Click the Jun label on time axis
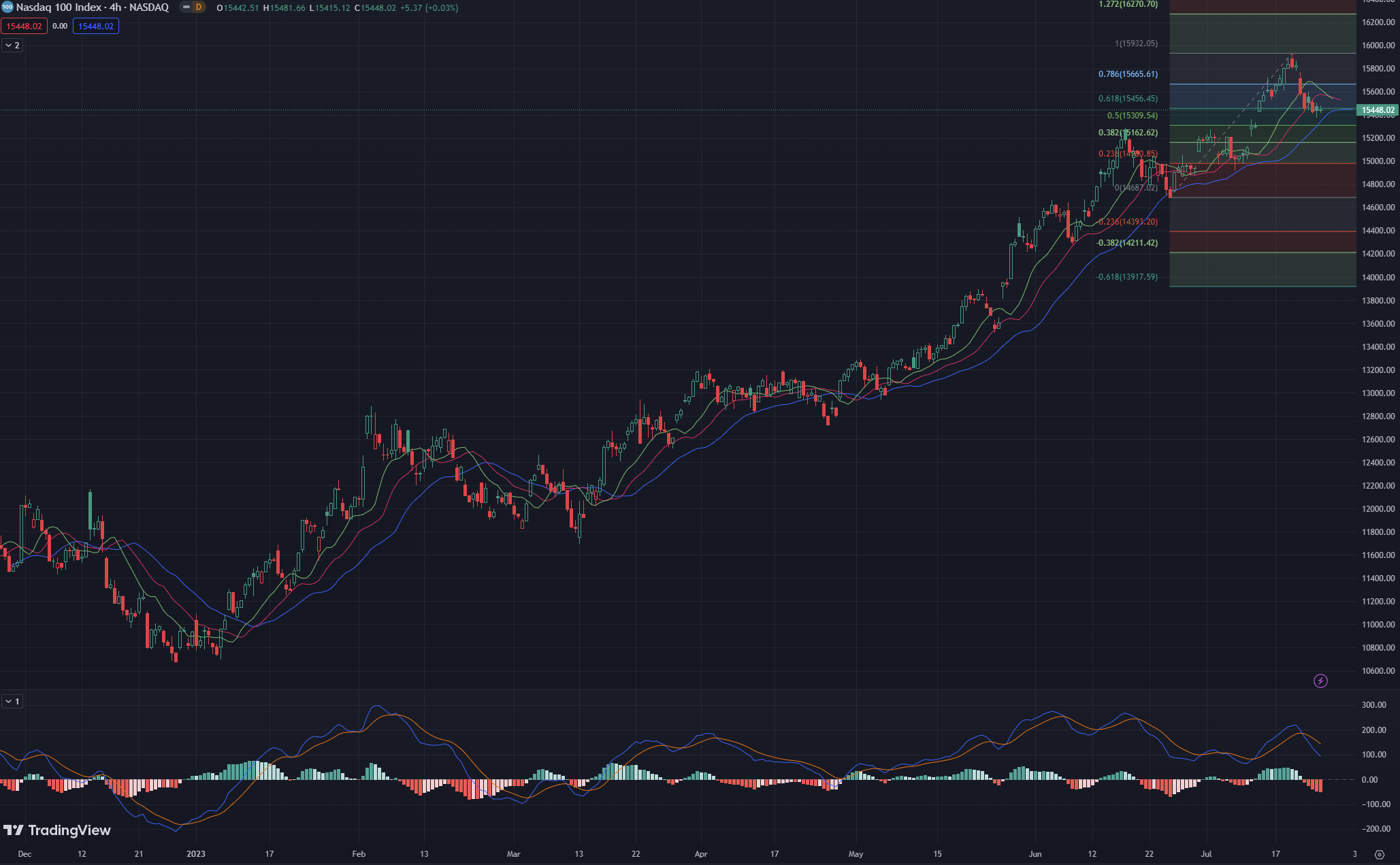 coord(1035,854)
